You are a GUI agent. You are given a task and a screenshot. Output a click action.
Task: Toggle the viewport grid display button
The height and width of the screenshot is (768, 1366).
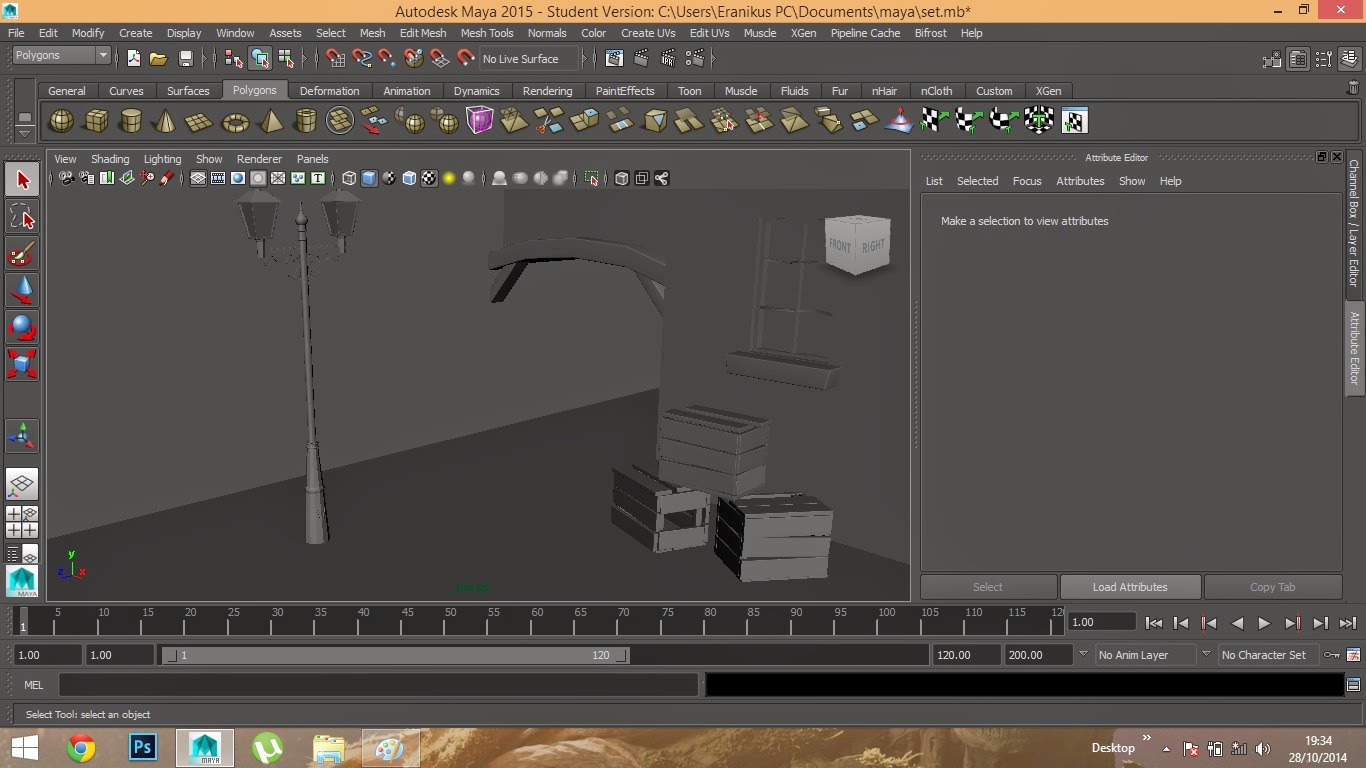pos(198,179)
